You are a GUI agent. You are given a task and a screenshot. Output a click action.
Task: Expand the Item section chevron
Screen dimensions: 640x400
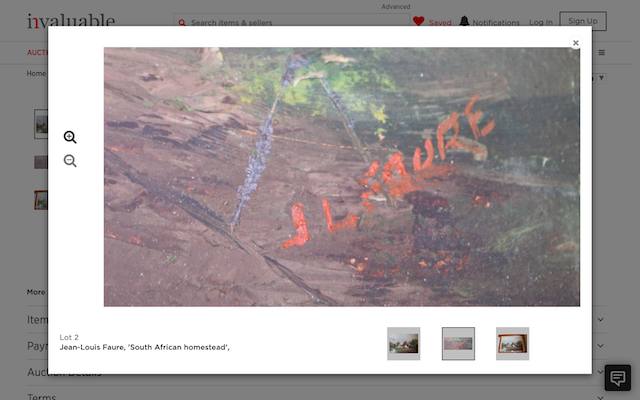coord(600,319)
